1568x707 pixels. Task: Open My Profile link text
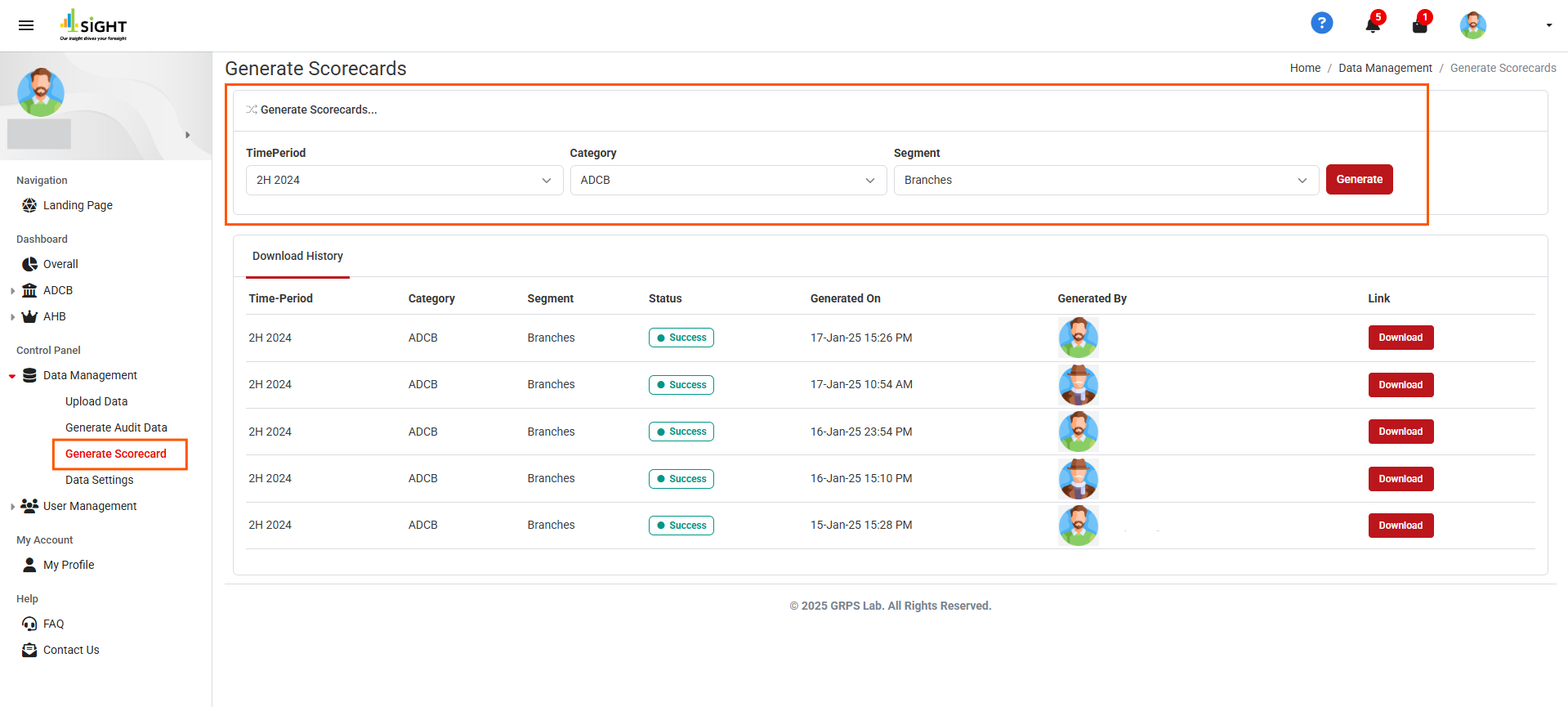(x=69, y=565)
